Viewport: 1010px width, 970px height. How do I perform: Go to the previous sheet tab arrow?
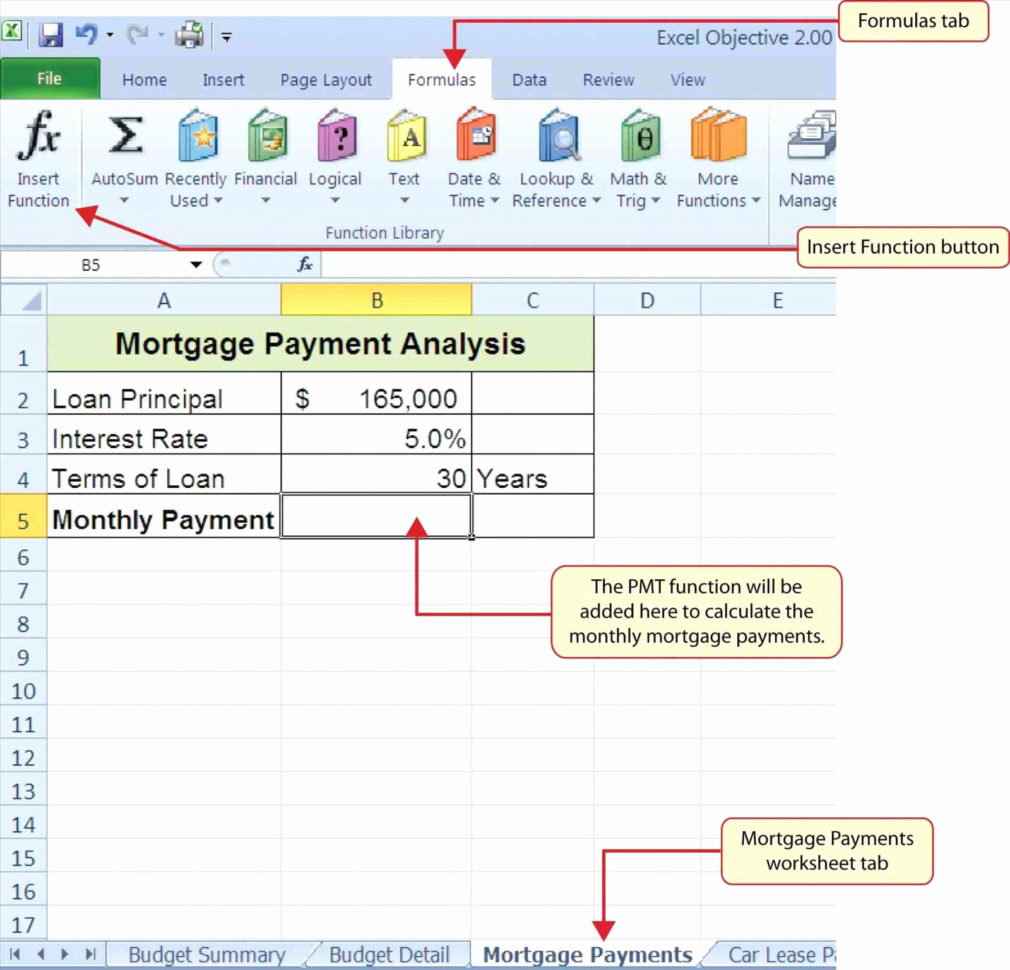[41, 953]
